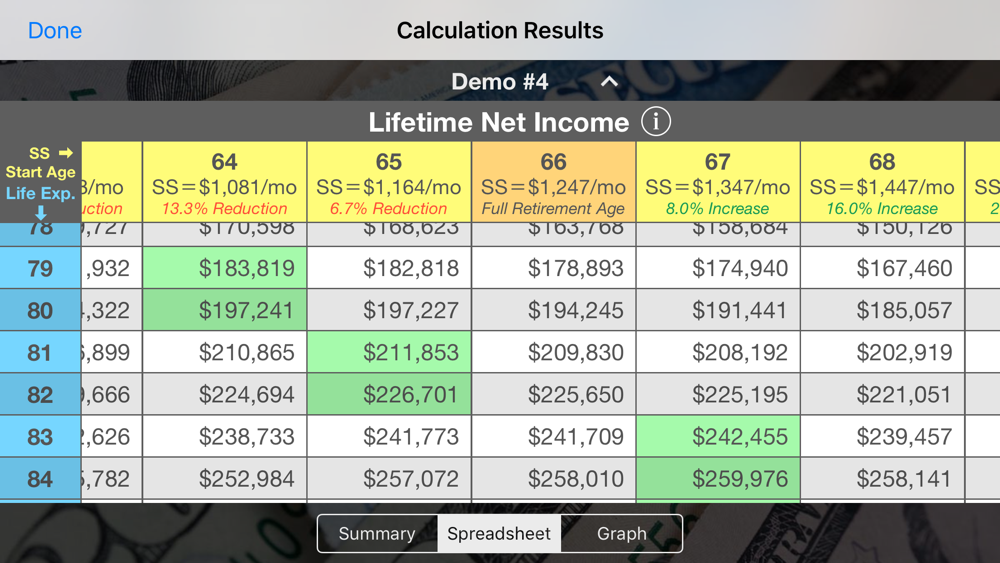Select the age 67 8.0% Increase header

(x=717, y=182)
